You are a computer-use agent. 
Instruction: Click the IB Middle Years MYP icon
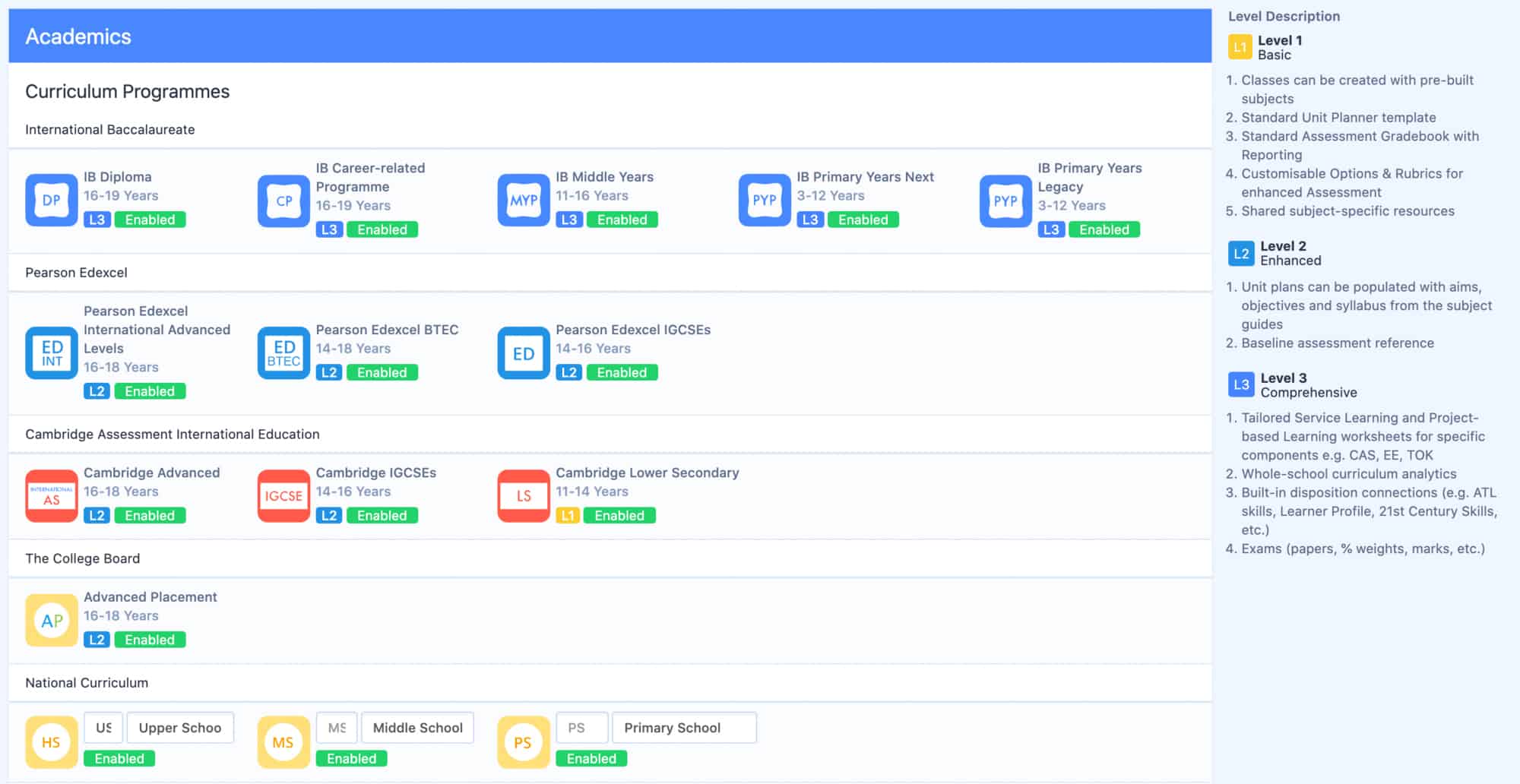[524, 201]
